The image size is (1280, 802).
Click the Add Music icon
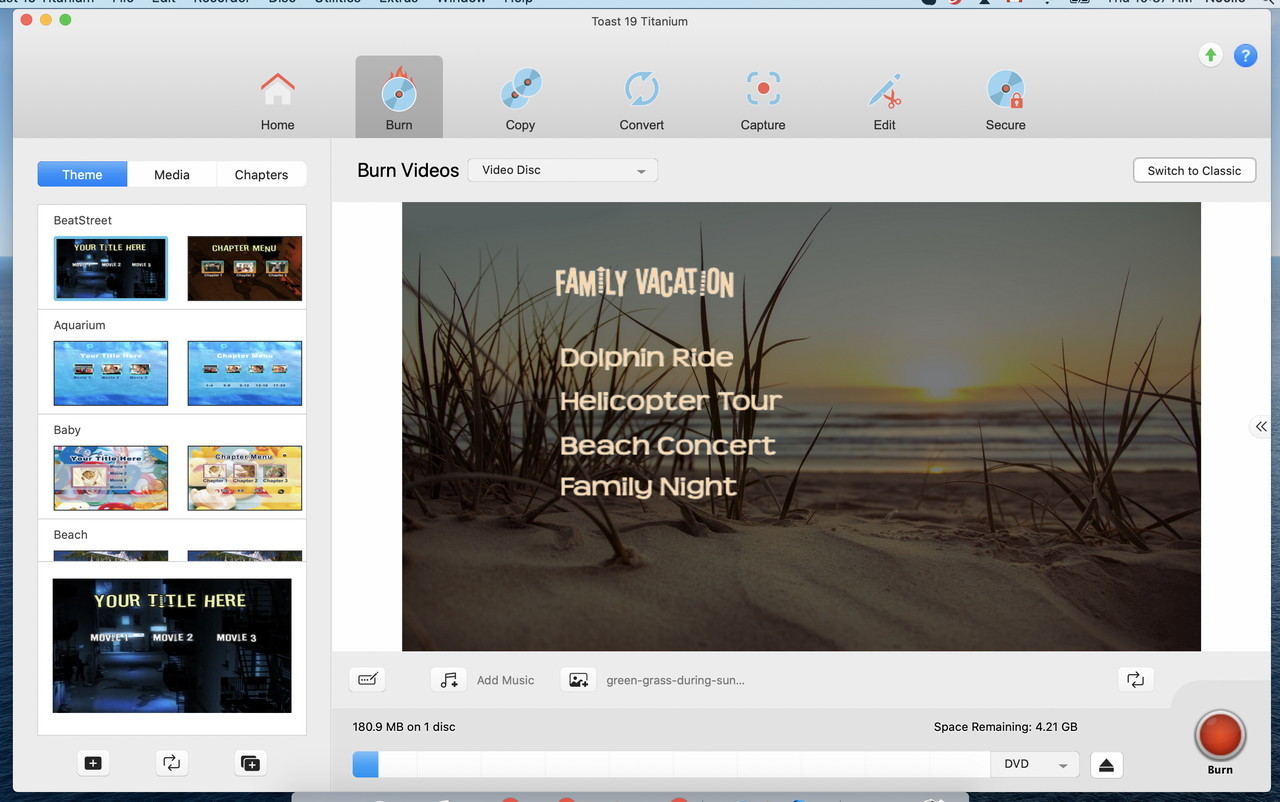pyautogui.click(x=449, y=680)
